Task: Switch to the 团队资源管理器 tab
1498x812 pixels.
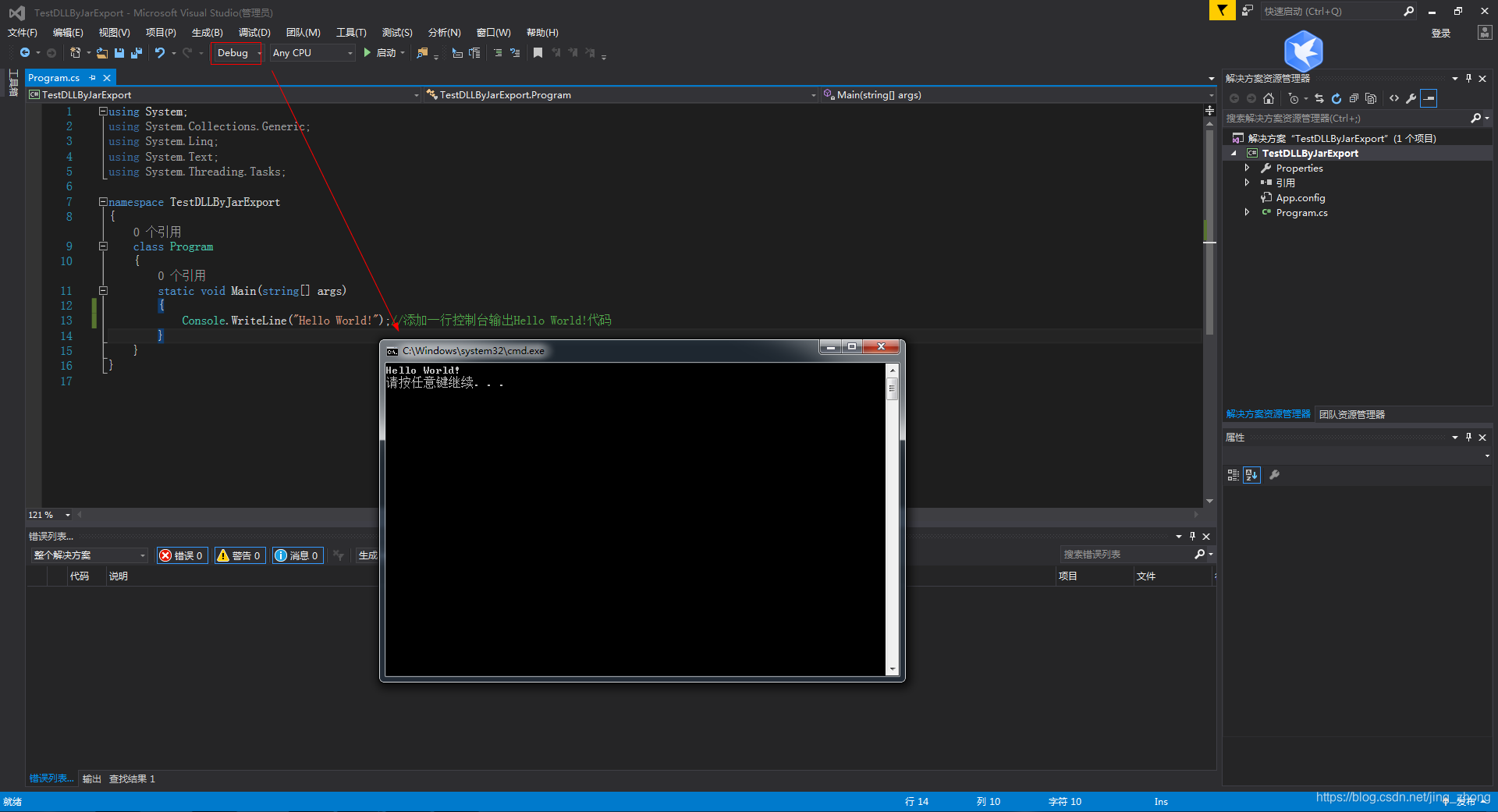Action: pos(1351,414)
